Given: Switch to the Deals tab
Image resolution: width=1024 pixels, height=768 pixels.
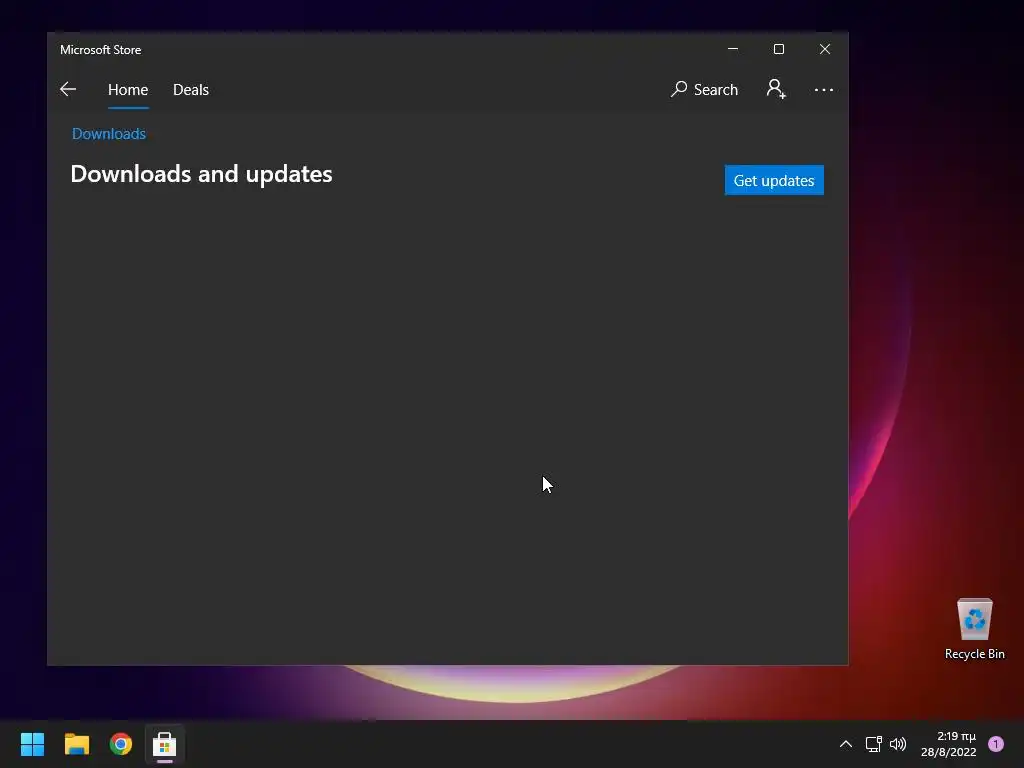Looking at the screenshot, I should point(191,89).
